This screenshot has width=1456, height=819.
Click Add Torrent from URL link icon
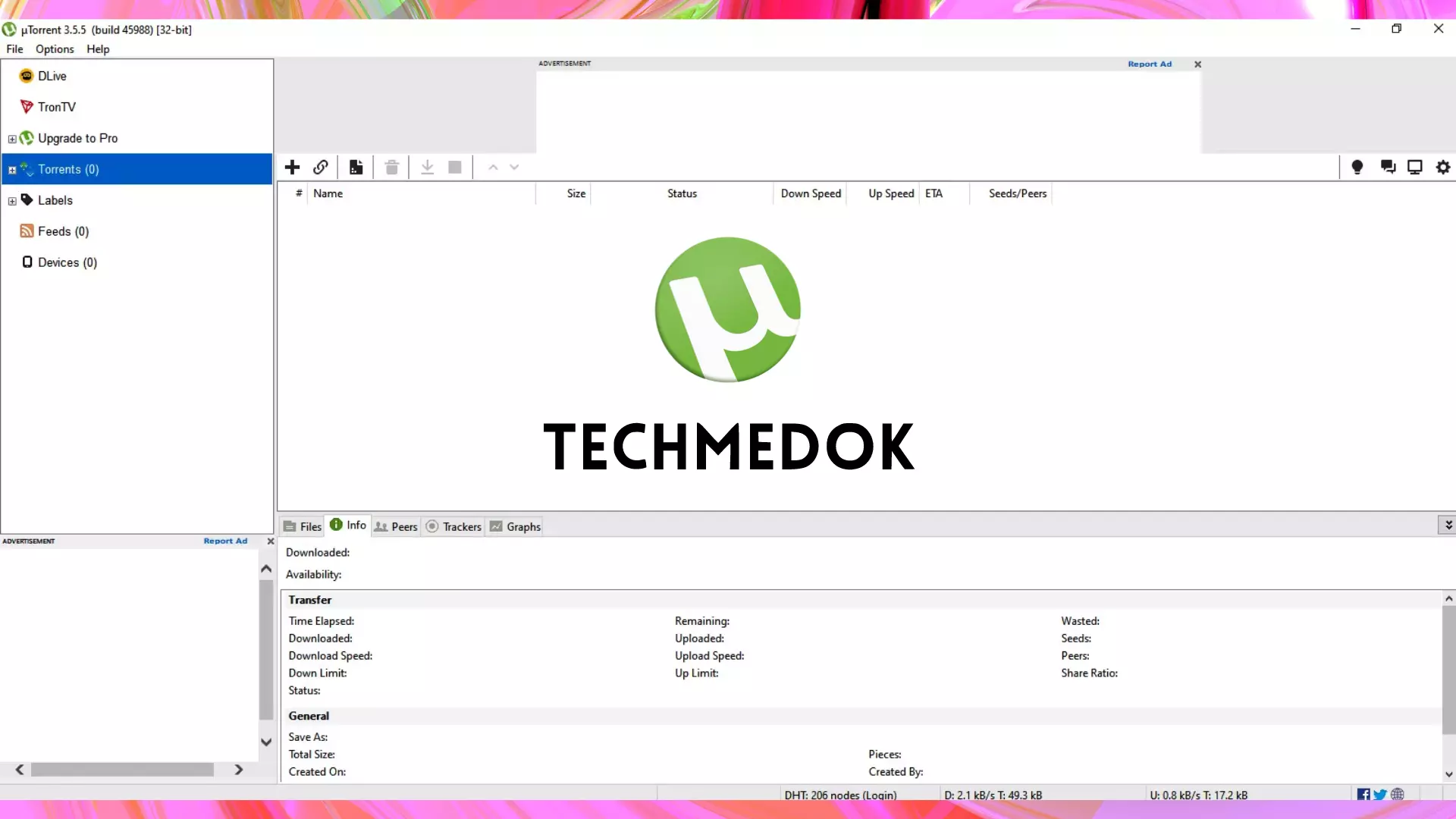[x=321, y=167]
